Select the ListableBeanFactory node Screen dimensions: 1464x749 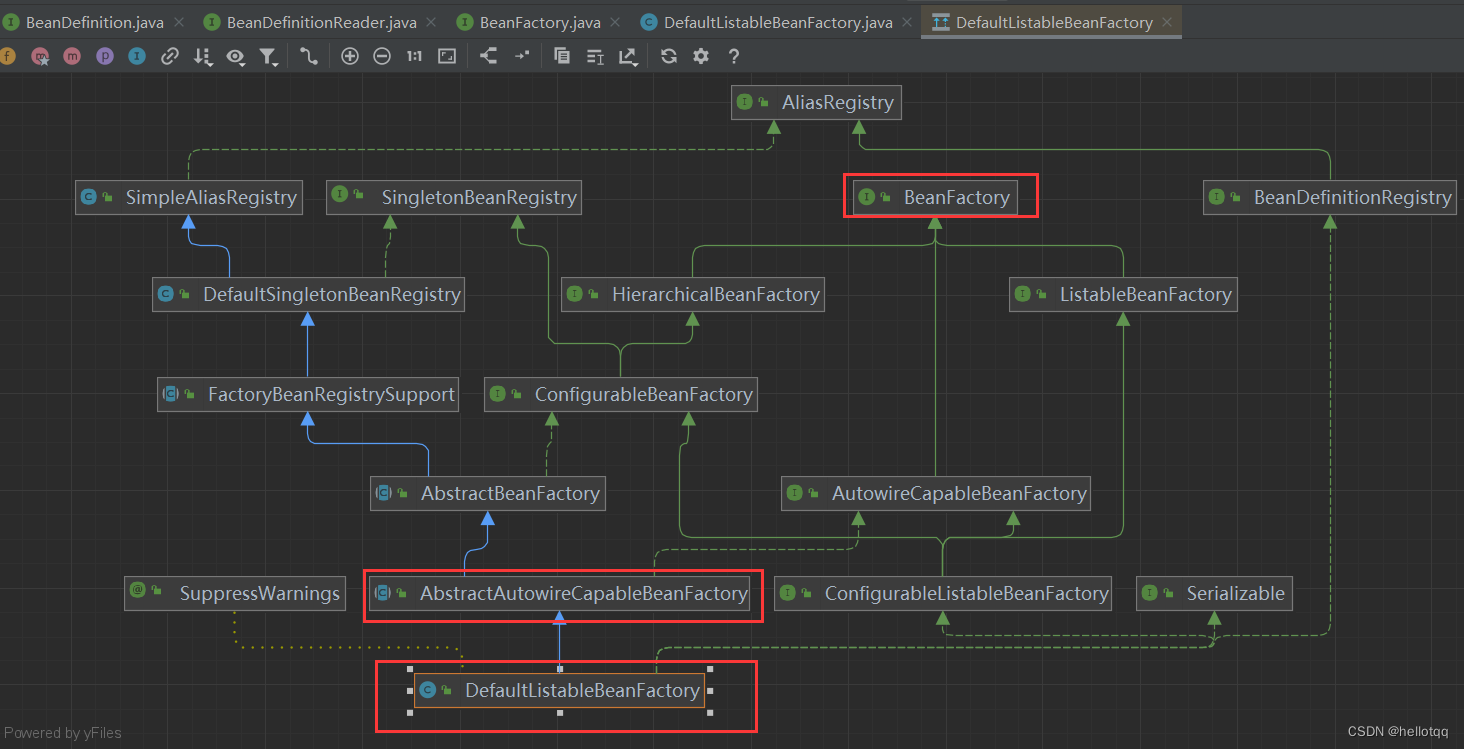1123,294
